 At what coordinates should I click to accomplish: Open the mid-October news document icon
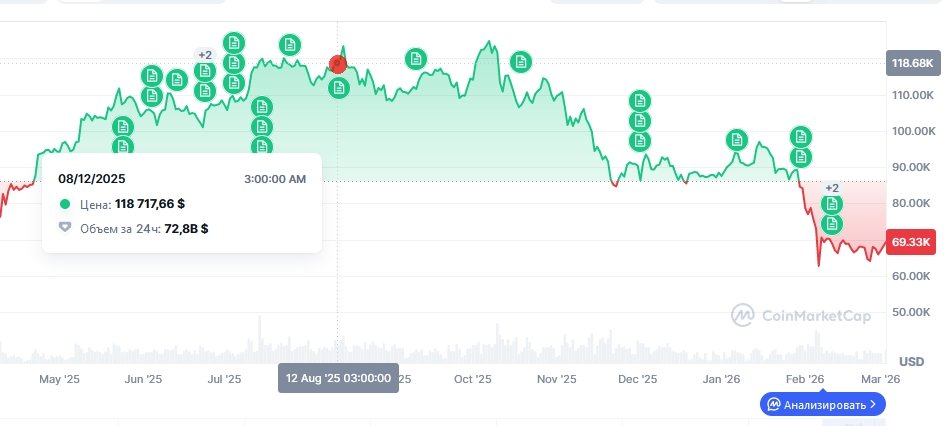click(520, 62)
